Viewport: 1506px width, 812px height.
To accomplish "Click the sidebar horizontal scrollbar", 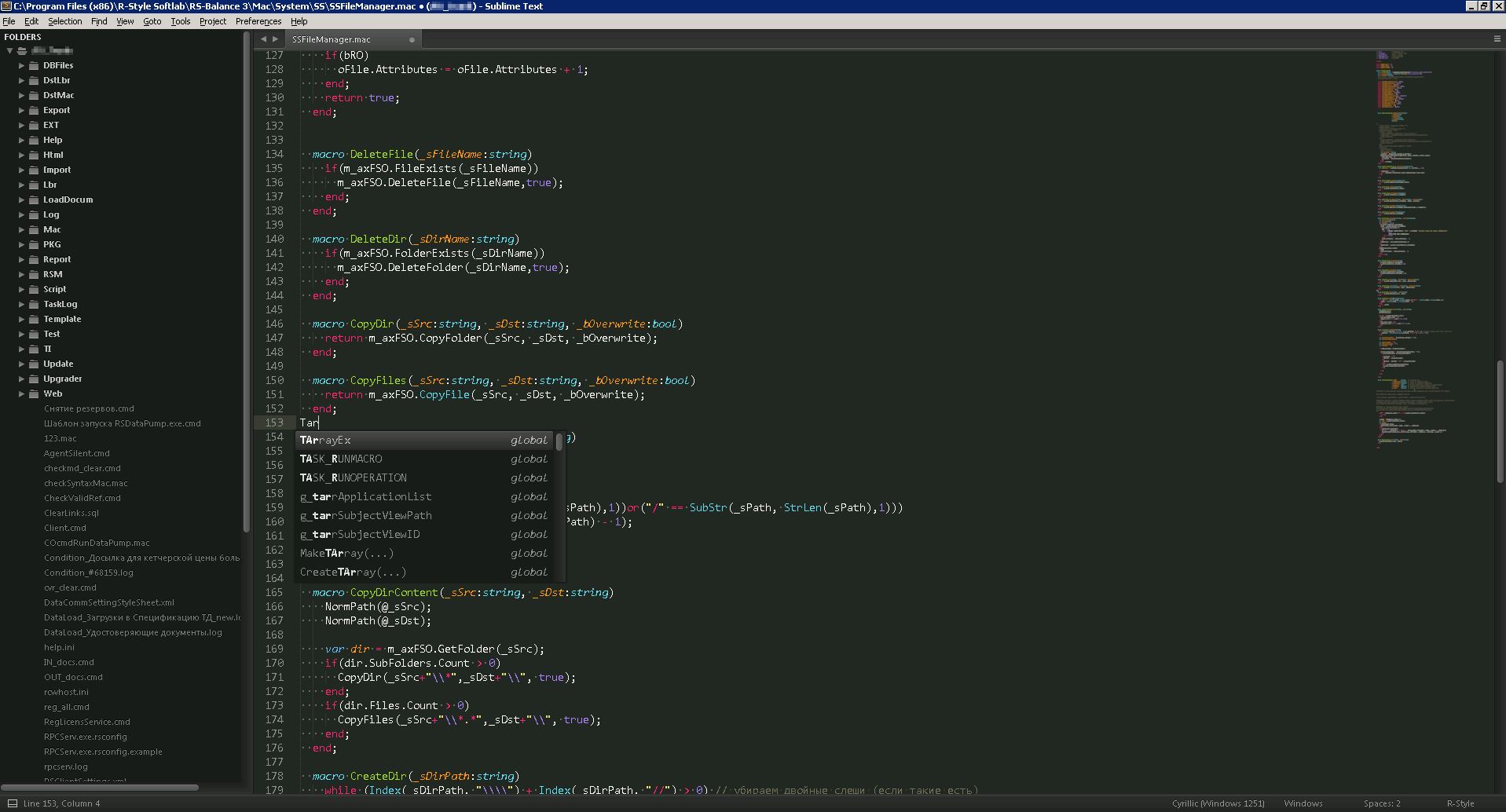I will pyautogui.click(x=100, y=787).
